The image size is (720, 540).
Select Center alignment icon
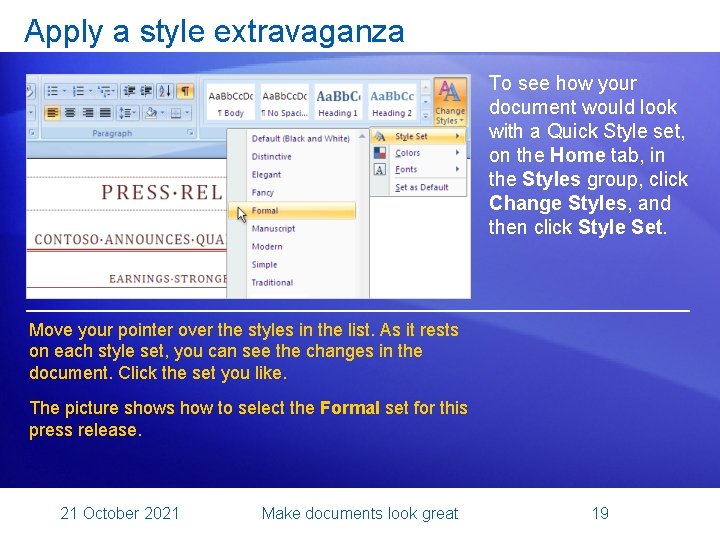click(70, 112)
